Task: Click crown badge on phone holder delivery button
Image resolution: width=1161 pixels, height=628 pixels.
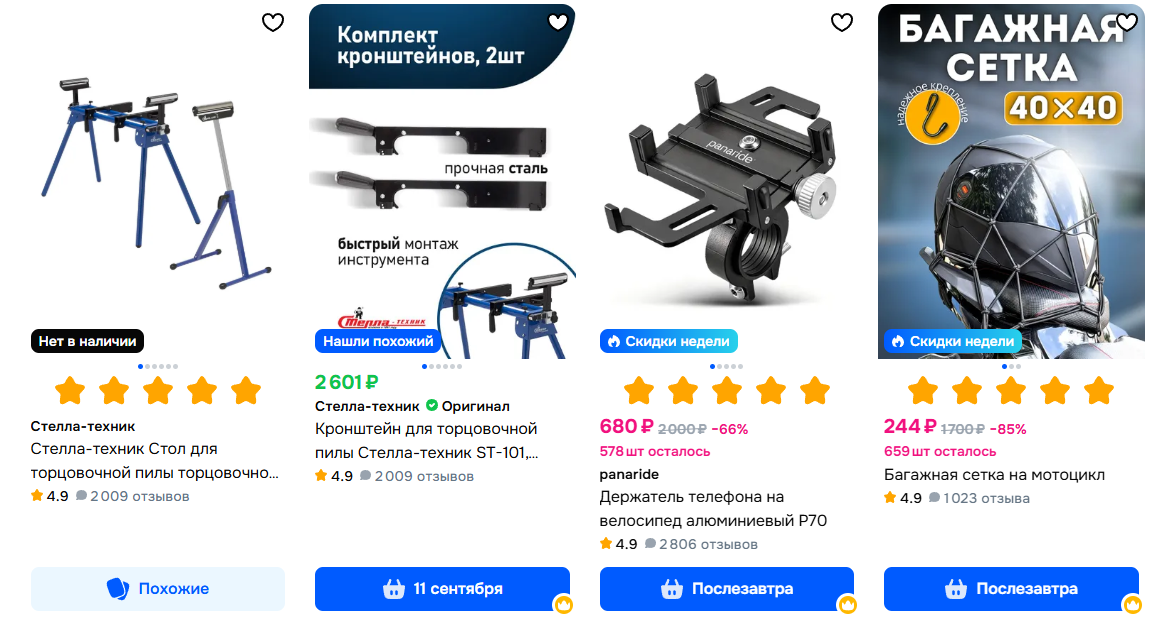Action: coord(848,605)
